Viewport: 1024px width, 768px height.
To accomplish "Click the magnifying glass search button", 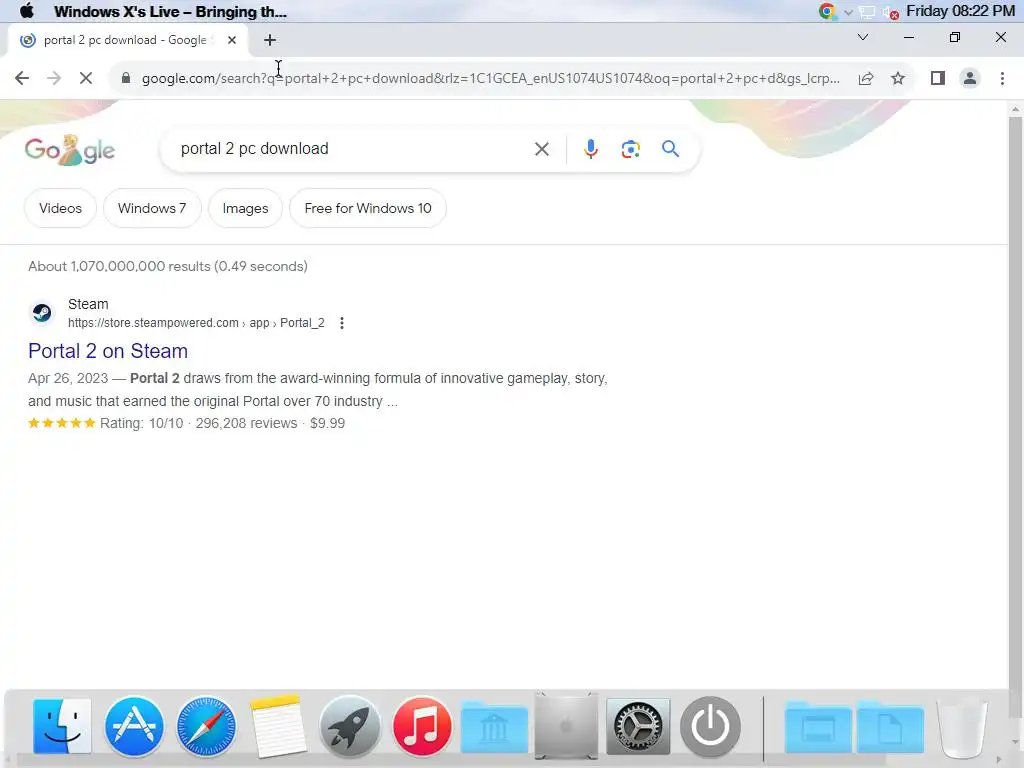I will click(x=670, y=149).
